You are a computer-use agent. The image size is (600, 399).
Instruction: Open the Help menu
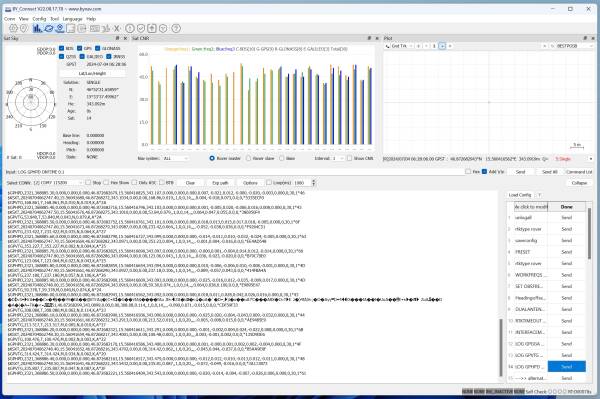tap(91, 19)
